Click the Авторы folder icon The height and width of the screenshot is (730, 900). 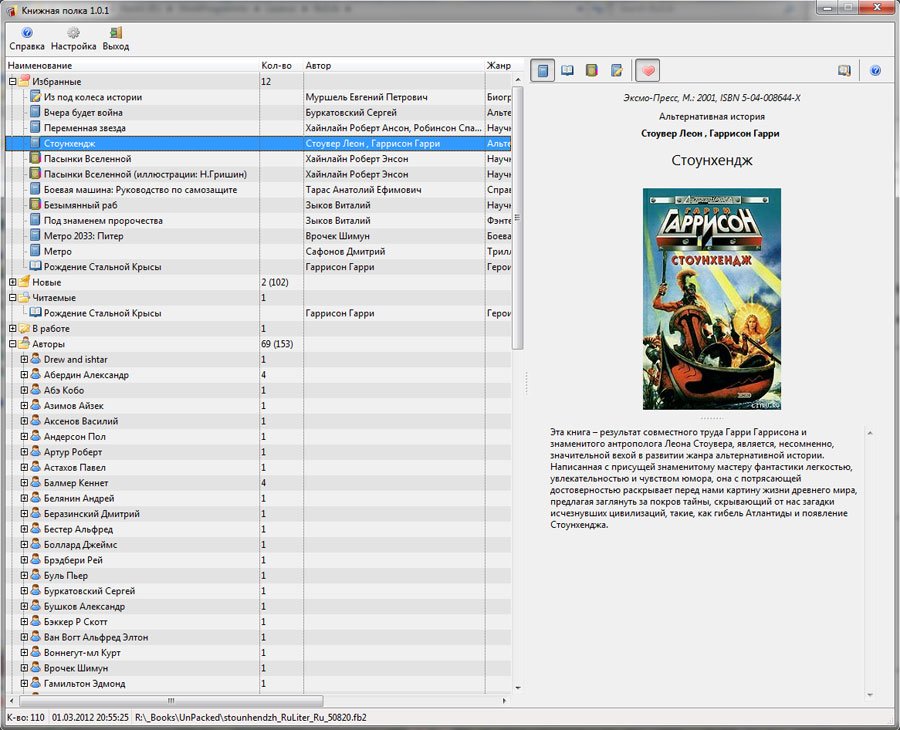pyautogui.click(x=24, y=344)
